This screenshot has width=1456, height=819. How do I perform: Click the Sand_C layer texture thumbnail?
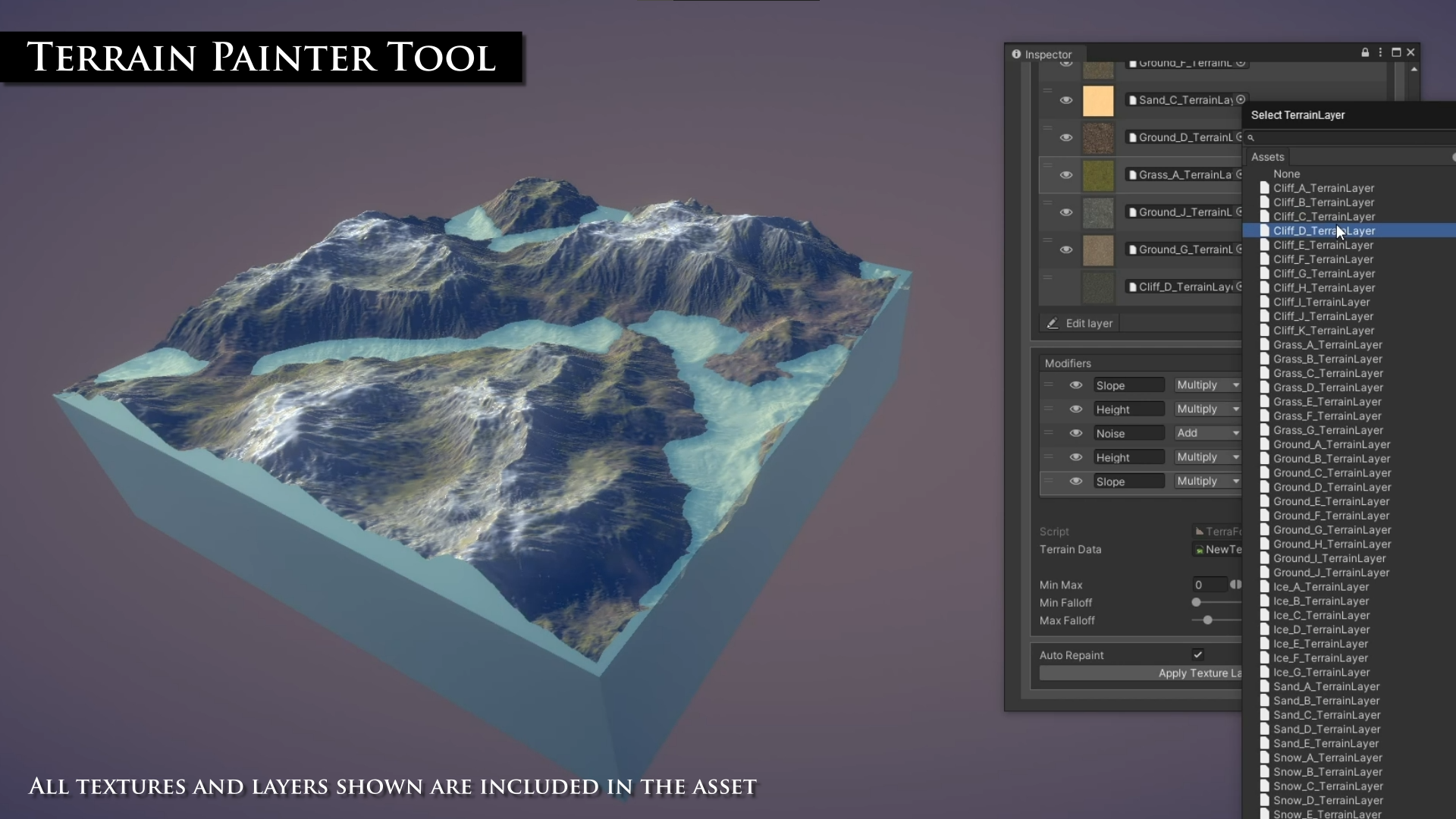tap(1097, 100)
